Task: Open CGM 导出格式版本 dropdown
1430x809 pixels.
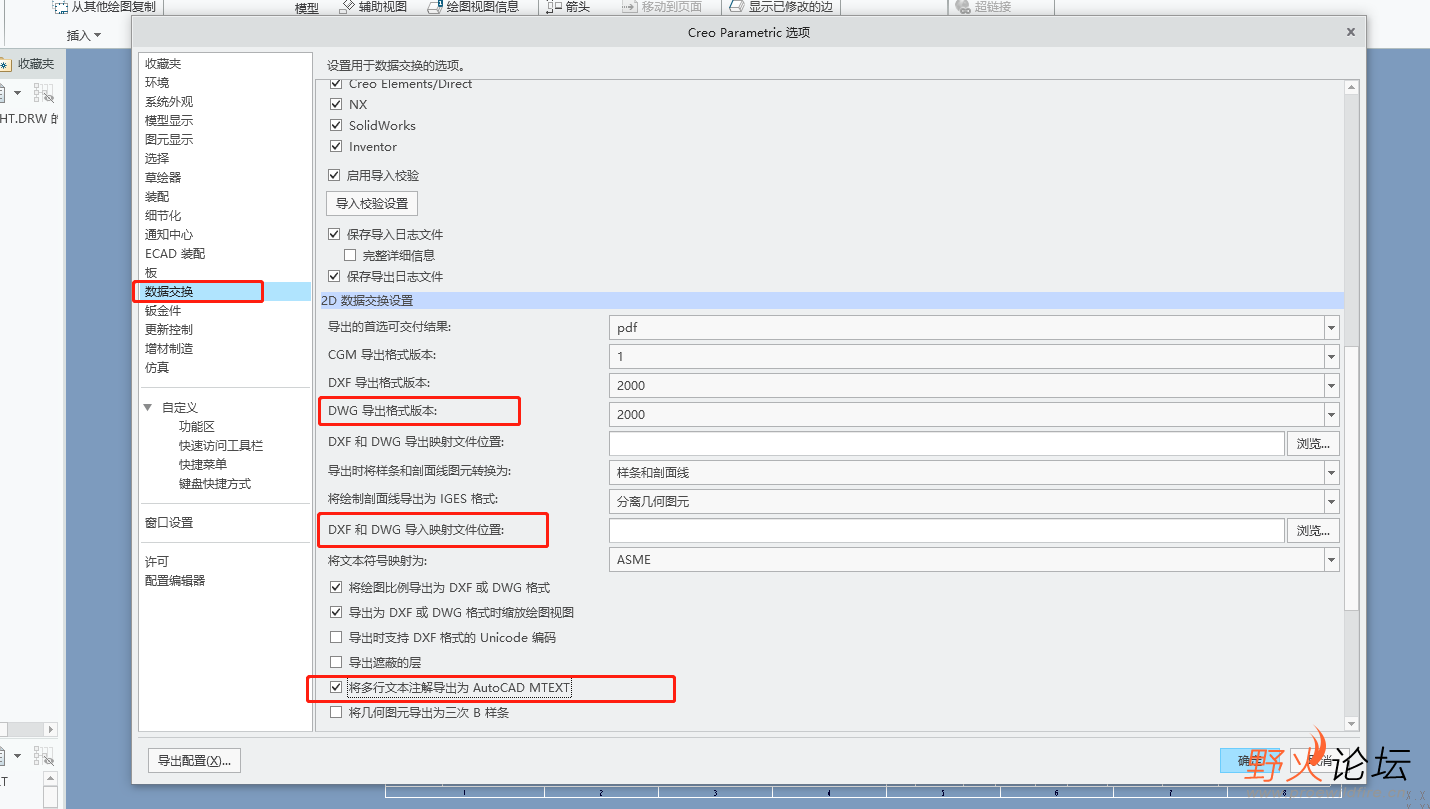Action: click(974, 356)
